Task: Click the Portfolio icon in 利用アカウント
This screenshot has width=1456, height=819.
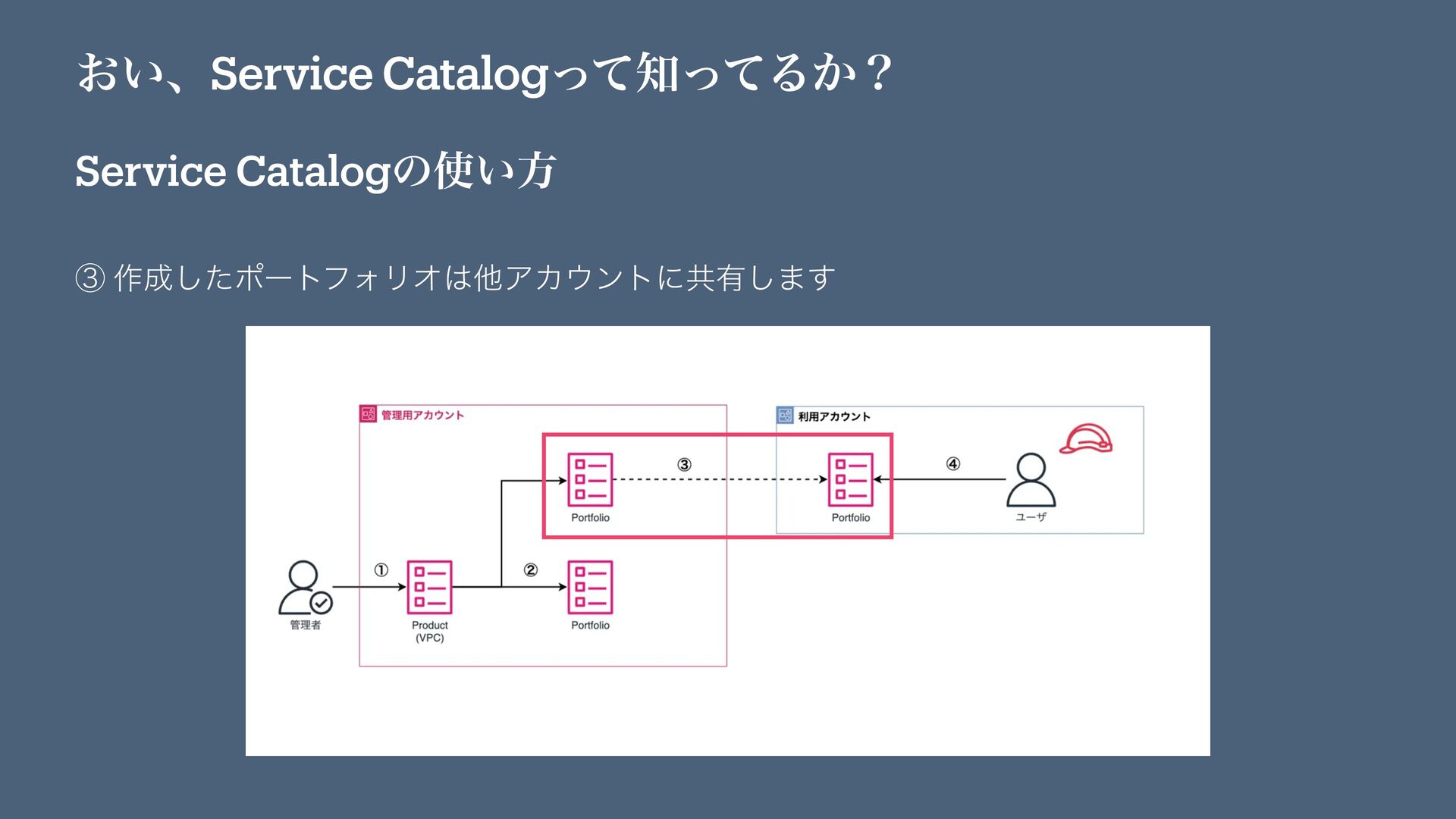Action: click(850, 479)
